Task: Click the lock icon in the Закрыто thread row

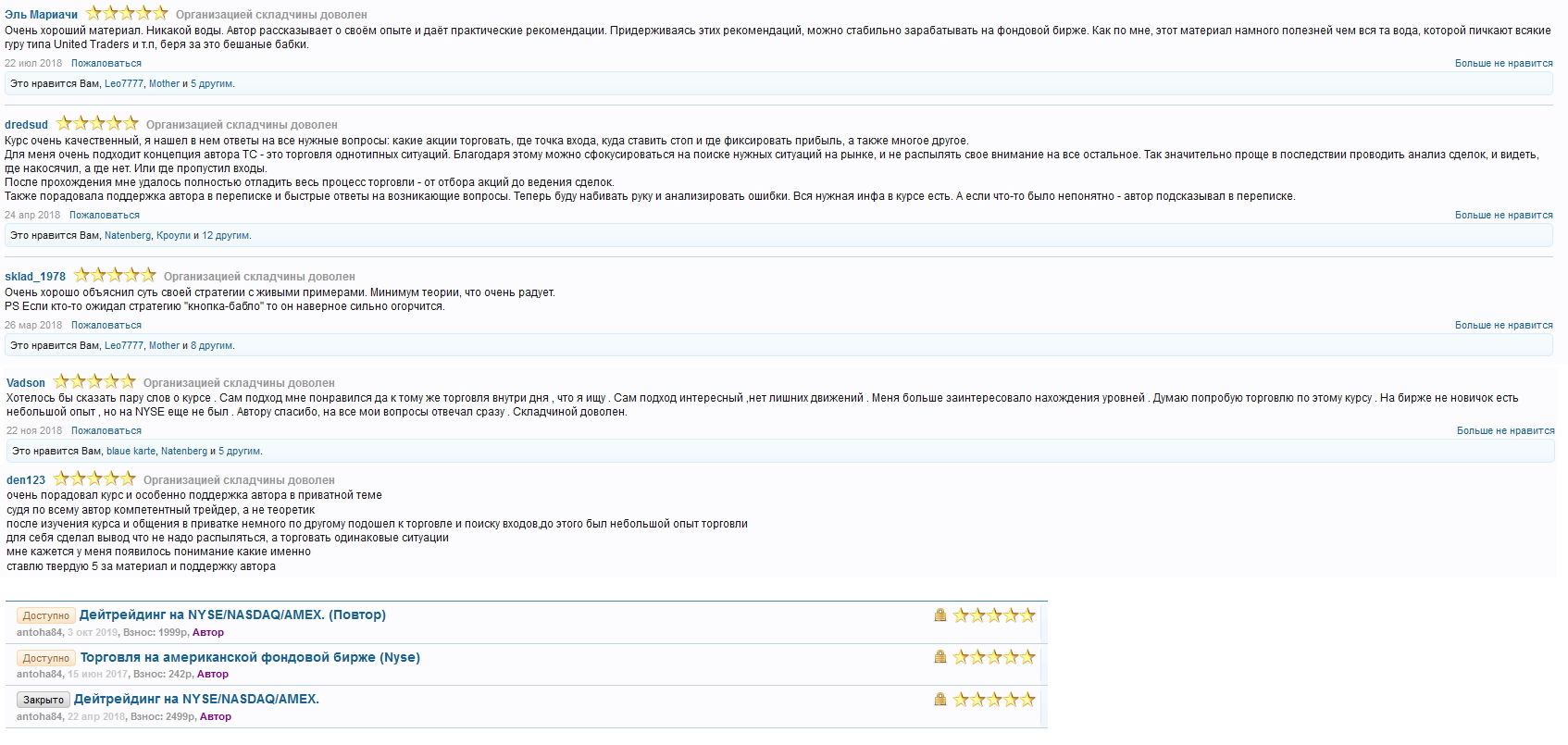Action: [x=940, y=700]
